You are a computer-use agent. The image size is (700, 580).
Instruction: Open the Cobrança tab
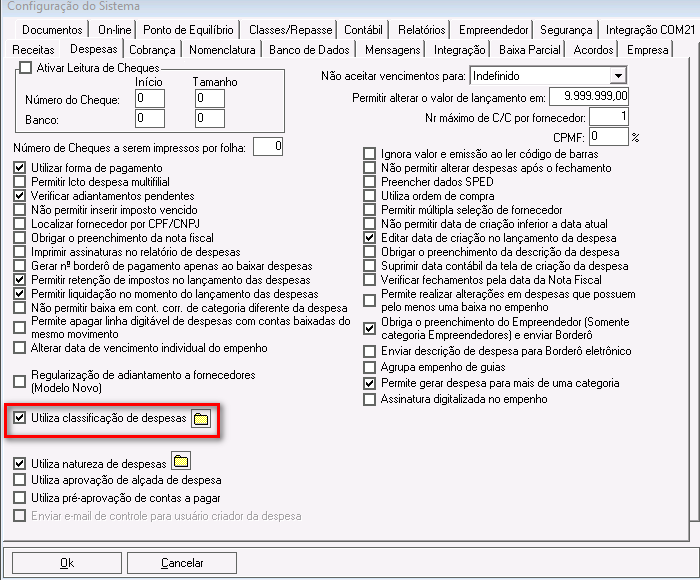coord(152,50)
